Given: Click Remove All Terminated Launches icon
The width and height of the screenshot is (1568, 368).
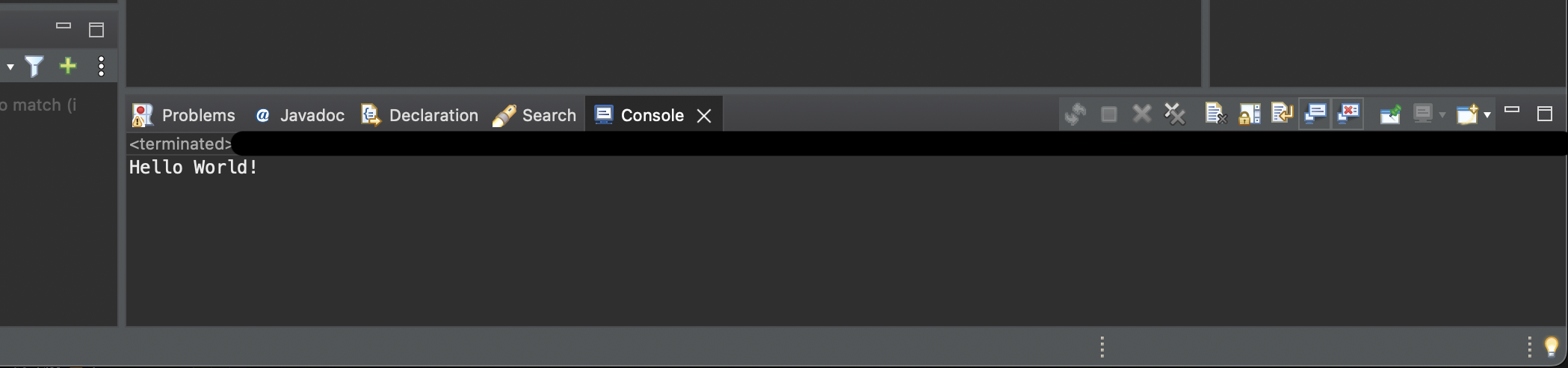Looking at the screenshot, I should coord(1174,114).
